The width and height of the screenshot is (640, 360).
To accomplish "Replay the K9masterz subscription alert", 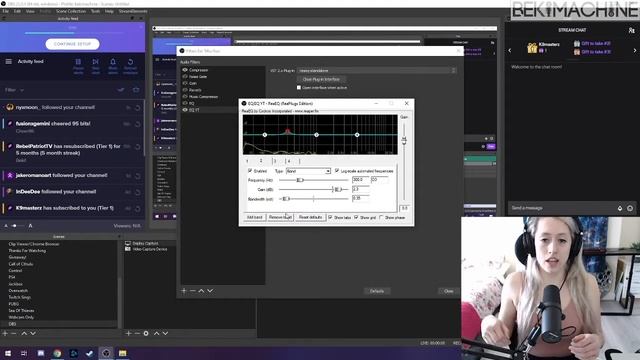I will tap(138, 209).
